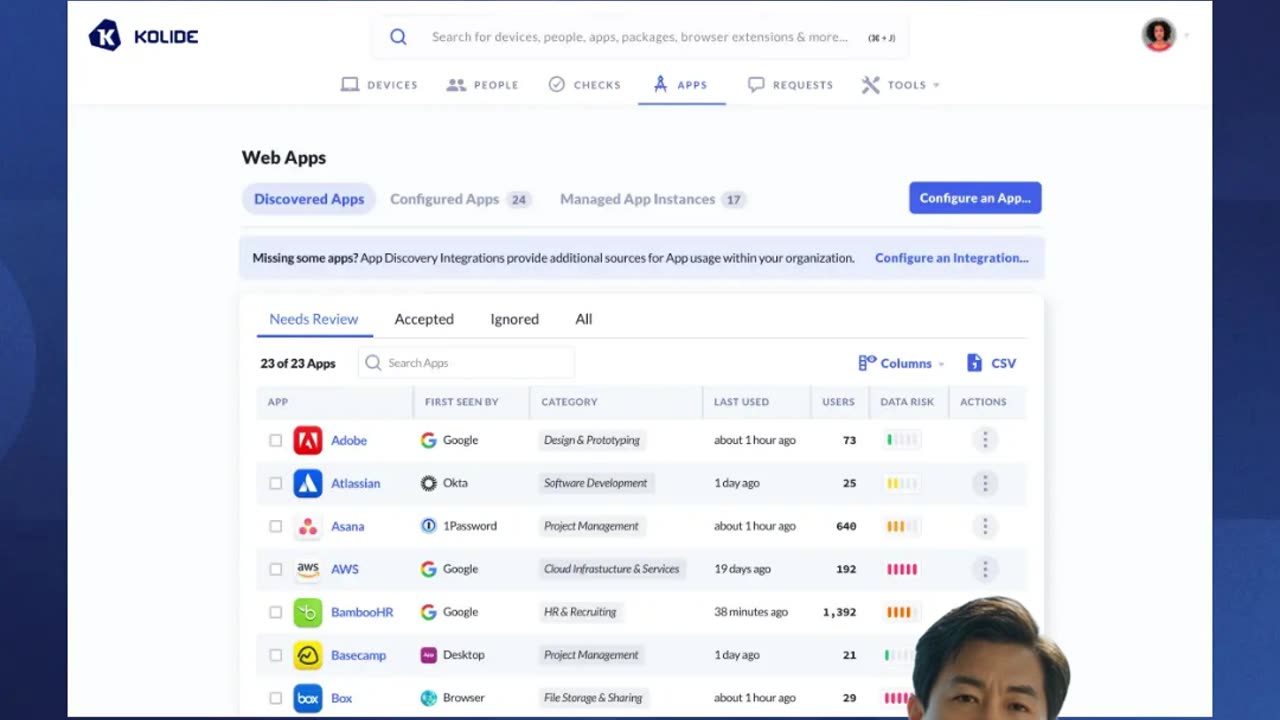Screen dimensions: 1280x720
Task: Go to the Checks section
Action: (585, 85)
